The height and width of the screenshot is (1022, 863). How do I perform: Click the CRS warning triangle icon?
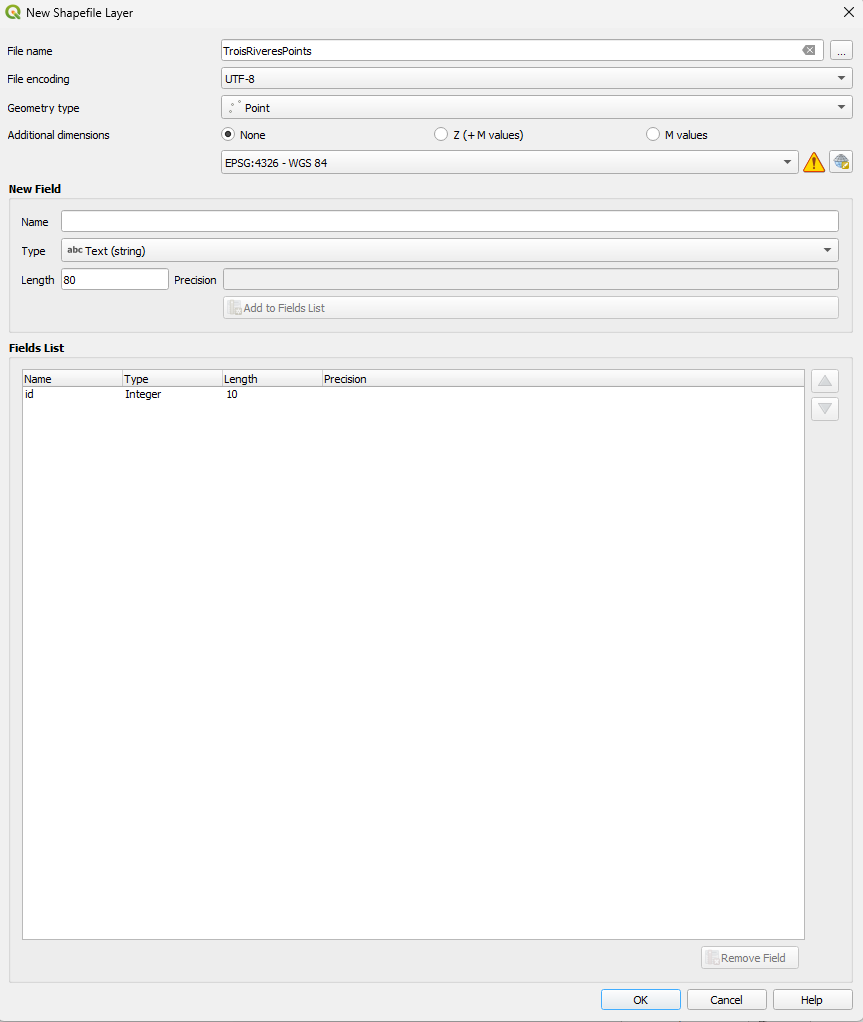tap(814, 162)
